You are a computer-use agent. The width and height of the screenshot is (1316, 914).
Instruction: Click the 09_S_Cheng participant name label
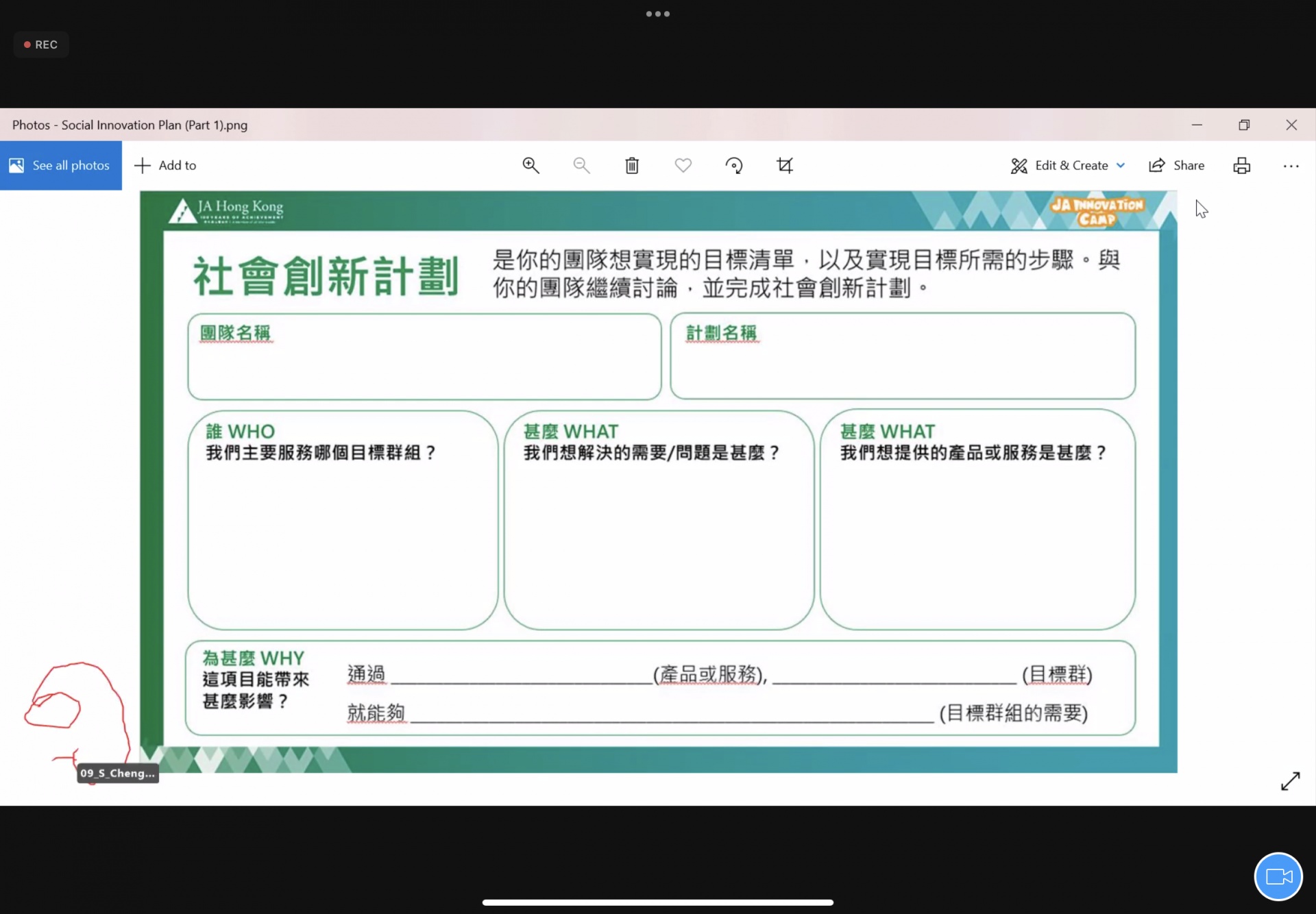118,773
